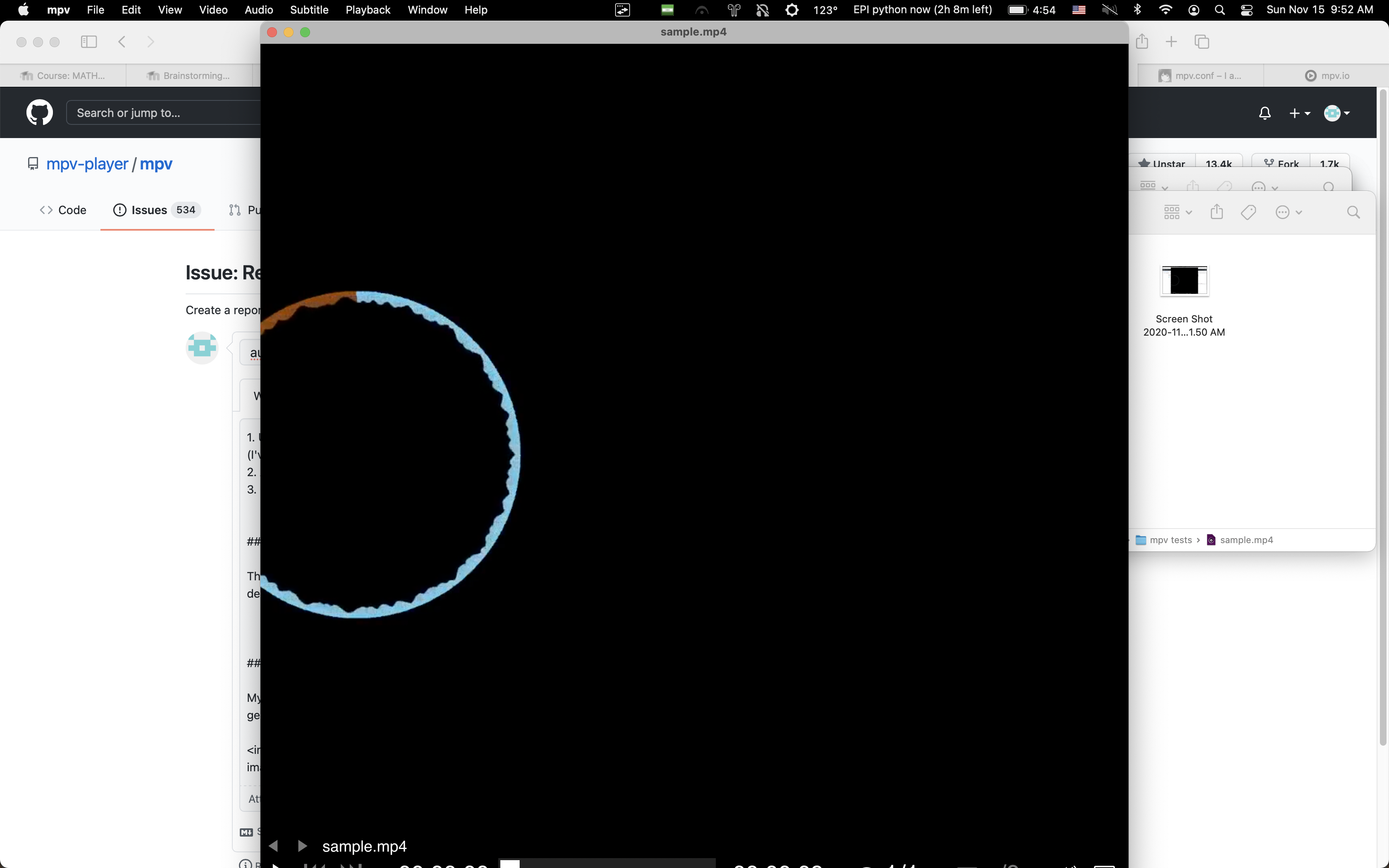Expand the GitHub plus create-new menu
Screen dimensions: 1389x868
point(1299,113)
